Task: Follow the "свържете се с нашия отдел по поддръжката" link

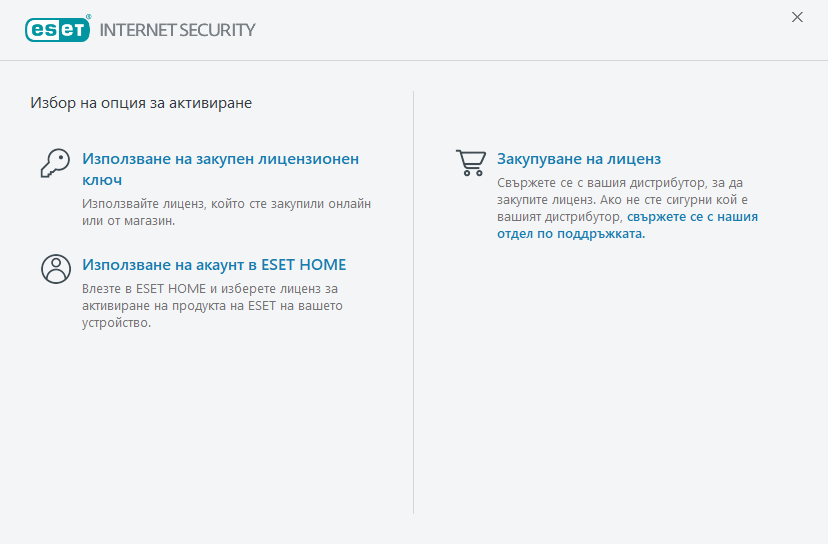Action: 692,215
